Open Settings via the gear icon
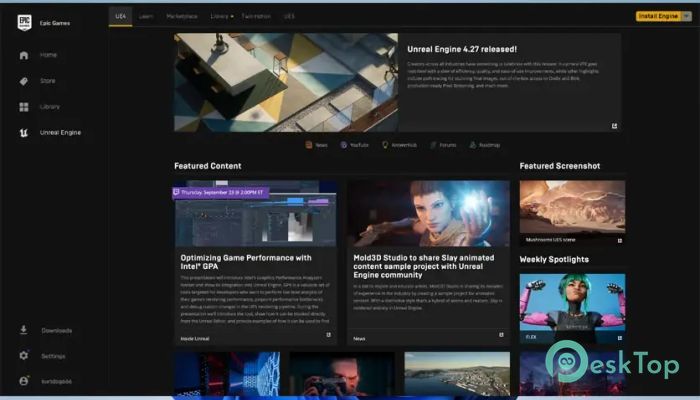The width and height of the screenshot is (700, 400). click(24, 355)
